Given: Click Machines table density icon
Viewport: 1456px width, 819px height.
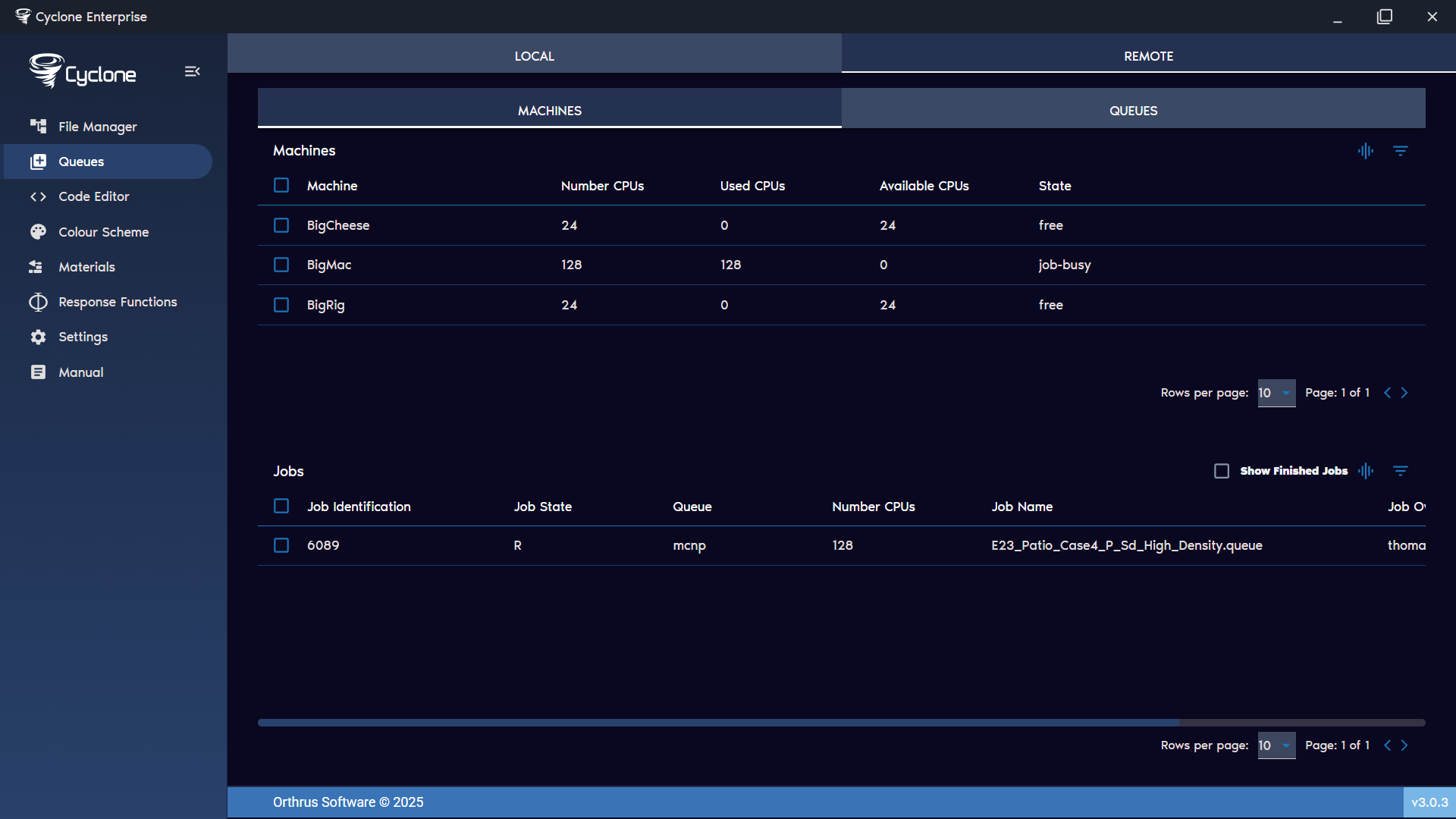Looking at the screenshot, I should point(1365,151).
